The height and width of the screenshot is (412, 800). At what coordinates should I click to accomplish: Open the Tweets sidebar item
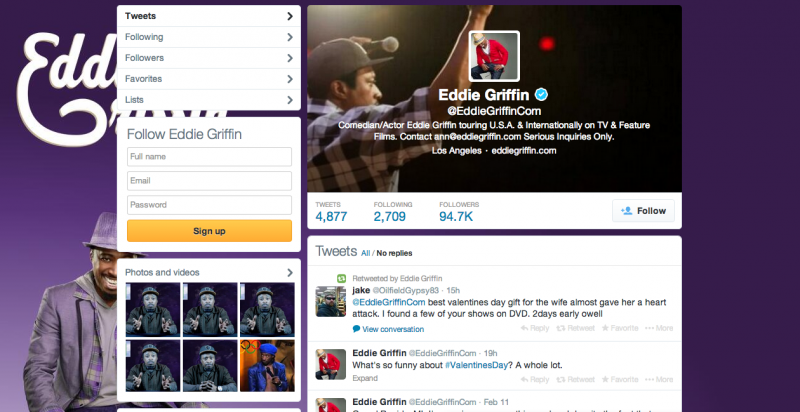click(x=209, y=16)
